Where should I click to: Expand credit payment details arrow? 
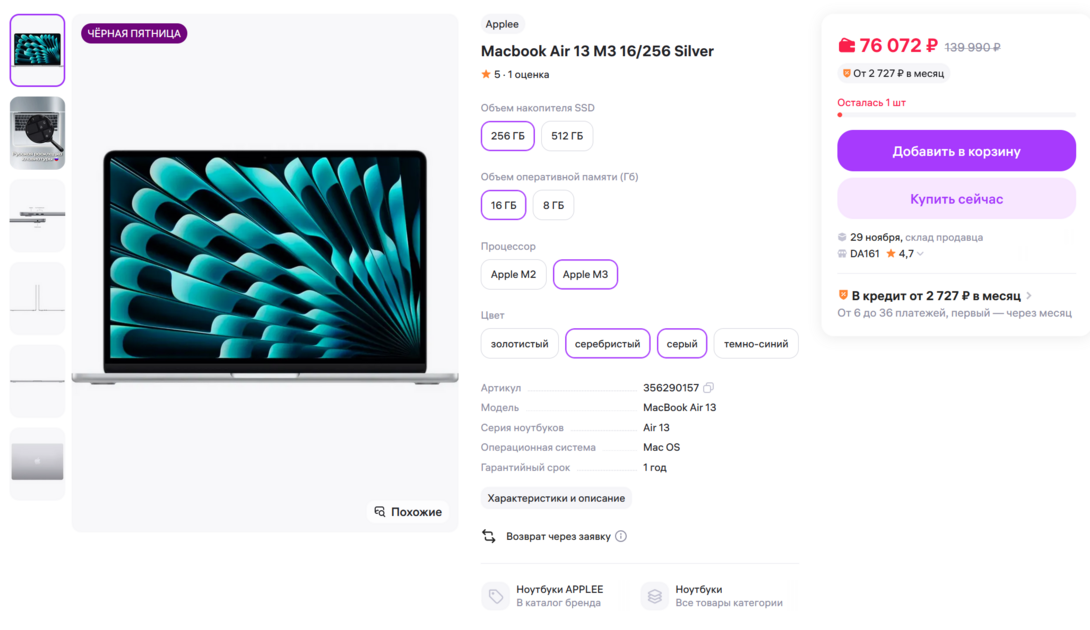(x=1029, y=296)
